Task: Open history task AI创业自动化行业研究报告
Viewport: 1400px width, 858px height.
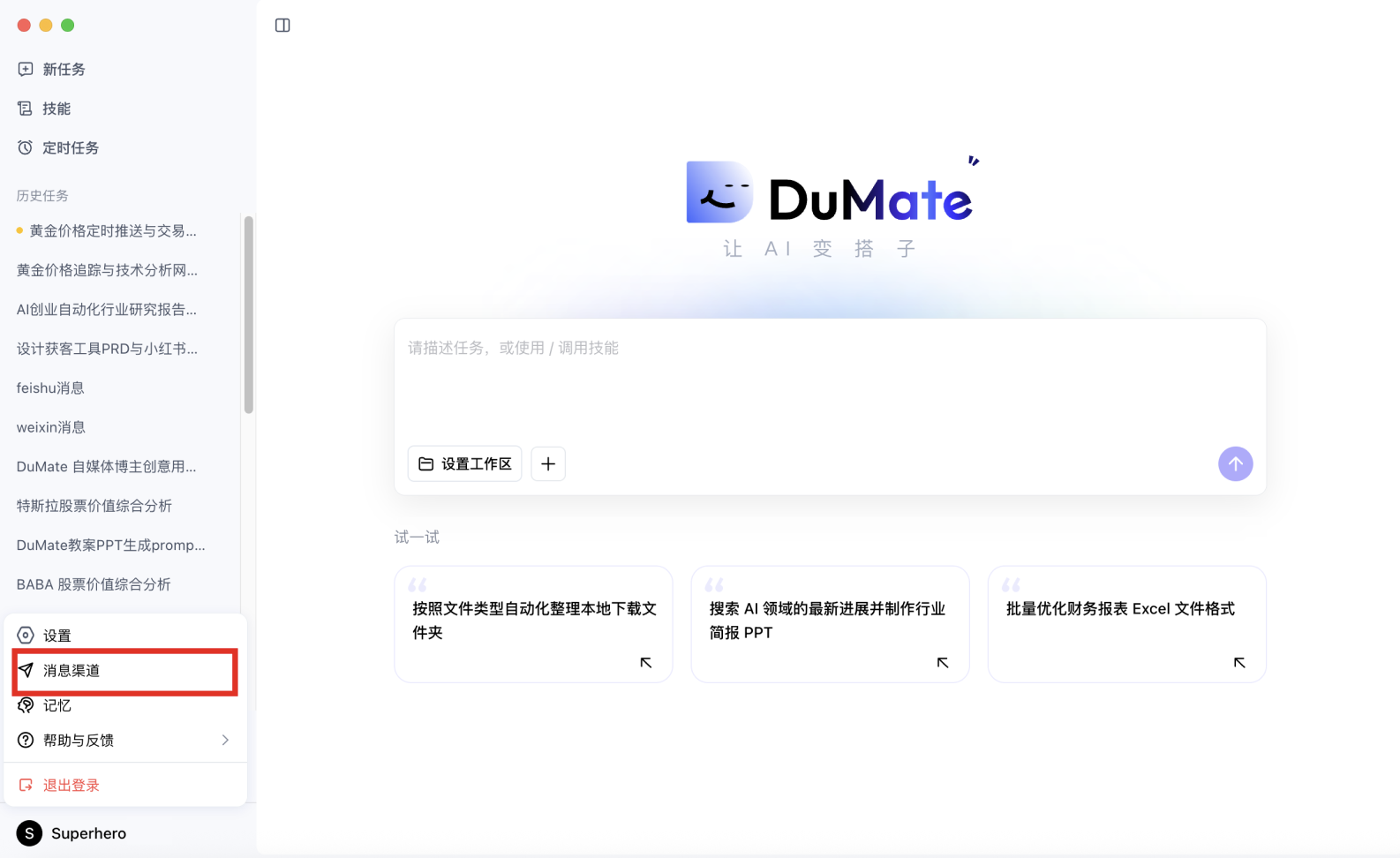Action: (107, 309)
